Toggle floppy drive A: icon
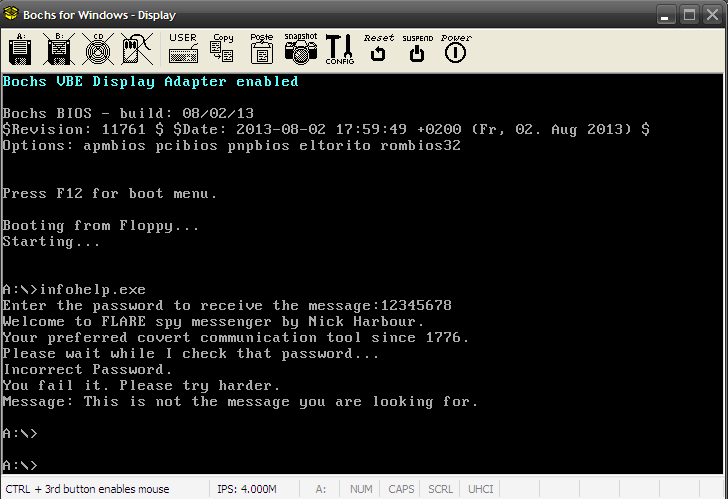This screenshot has height=499, width=728. [x=20, y=49]
